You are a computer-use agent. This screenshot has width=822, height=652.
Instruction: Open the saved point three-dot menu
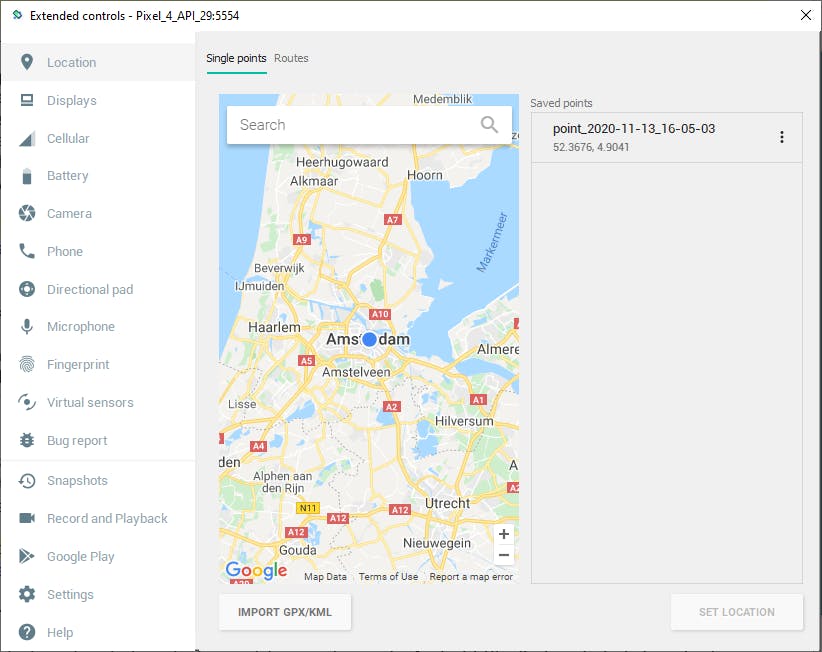pos(782,137)
